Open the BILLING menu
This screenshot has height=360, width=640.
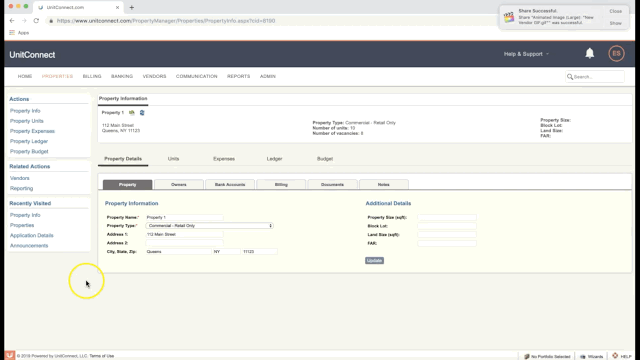[x=92, y=76]
